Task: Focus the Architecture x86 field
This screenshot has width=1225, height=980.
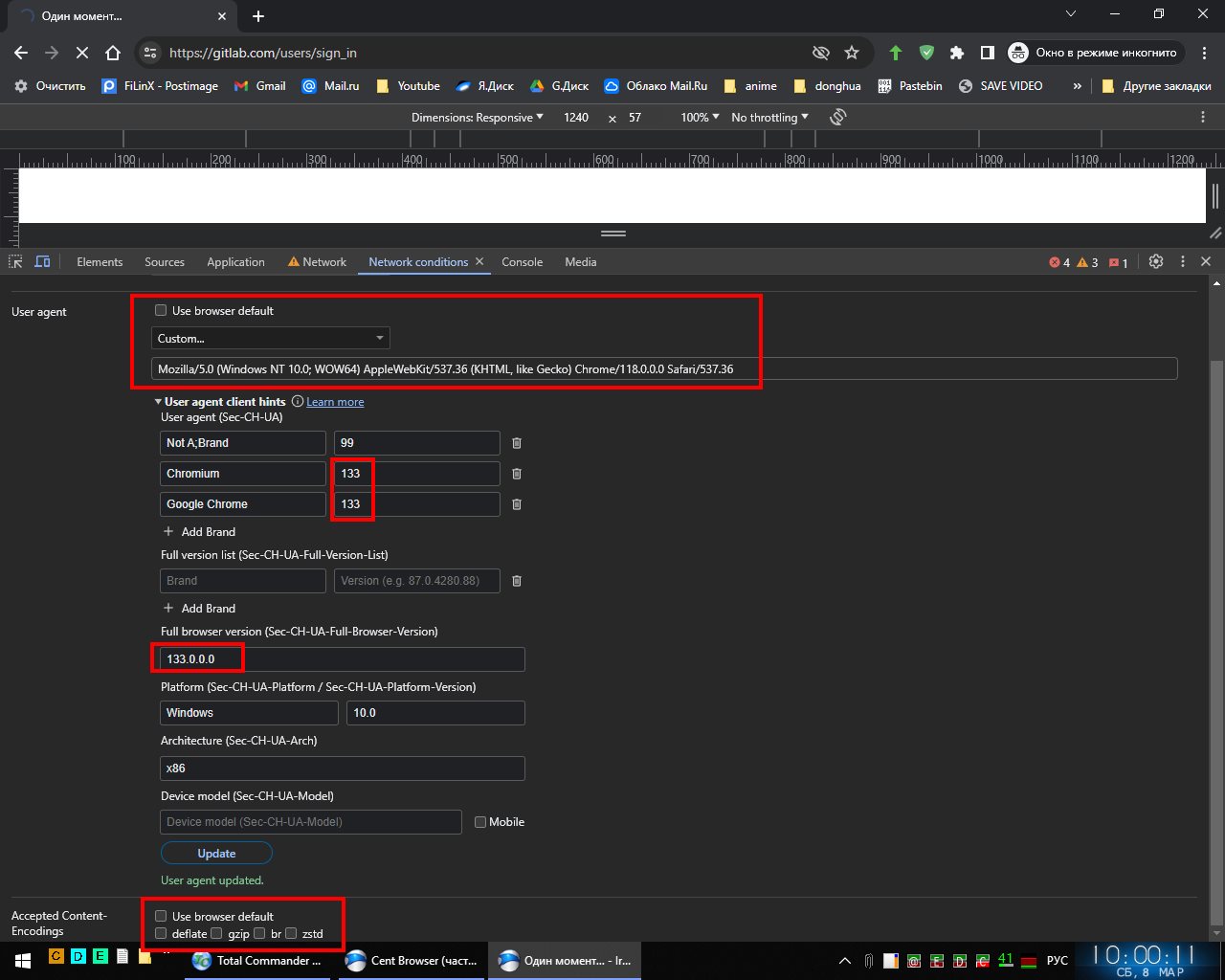Action: pyautogui.click(x=343, y=768)
